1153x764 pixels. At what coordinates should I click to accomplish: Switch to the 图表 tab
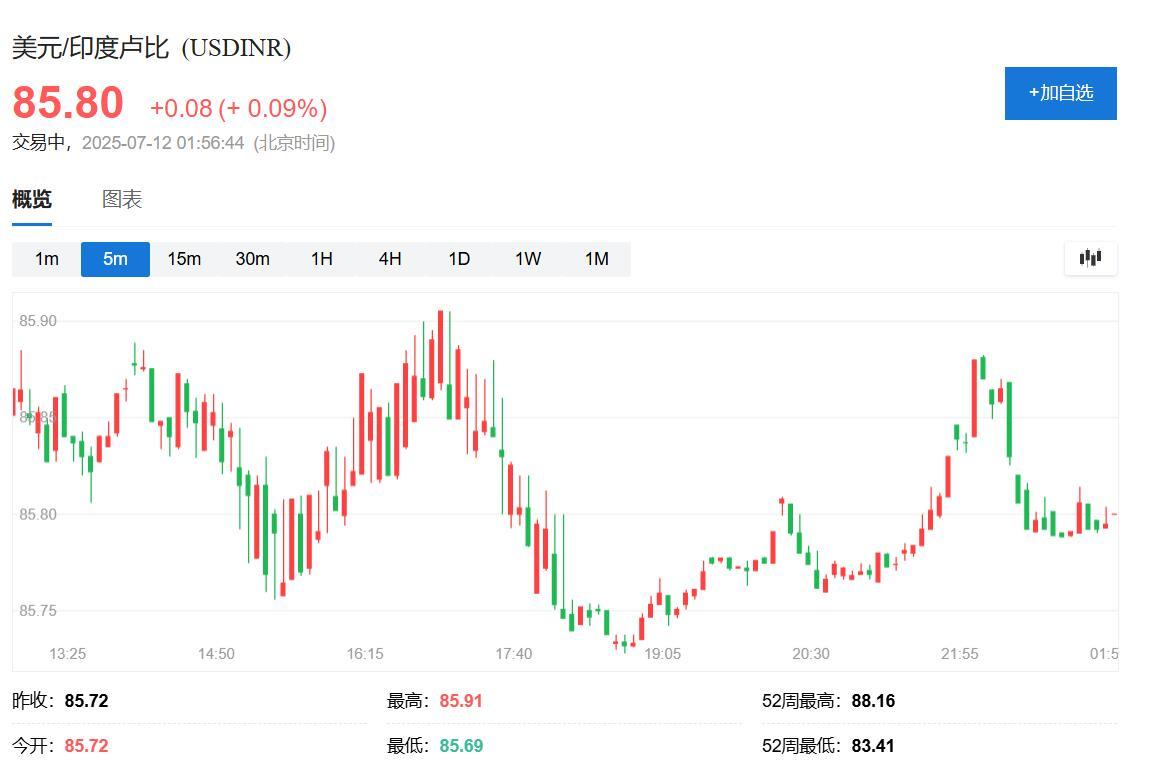pyautogui.click(x=122, y=199)
